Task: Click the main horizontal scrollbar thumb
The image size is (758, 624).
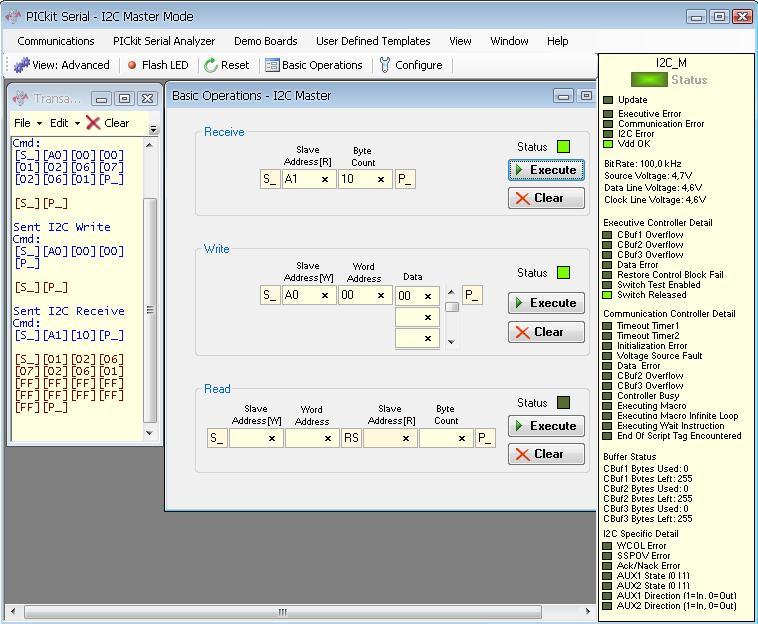Action: [283, 612]
